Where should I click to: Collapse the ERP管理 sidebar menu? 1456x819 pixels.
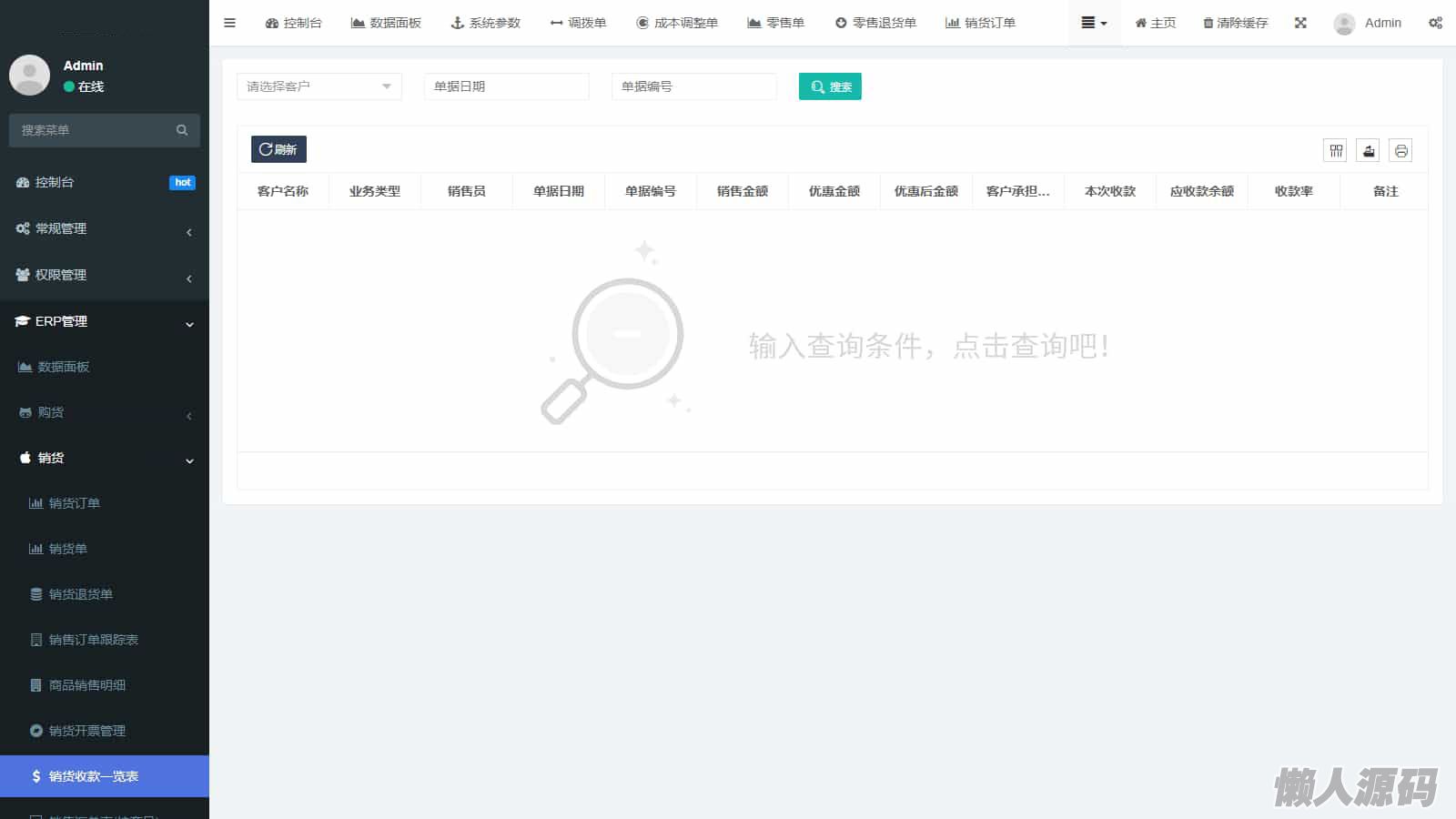(105, 321)
